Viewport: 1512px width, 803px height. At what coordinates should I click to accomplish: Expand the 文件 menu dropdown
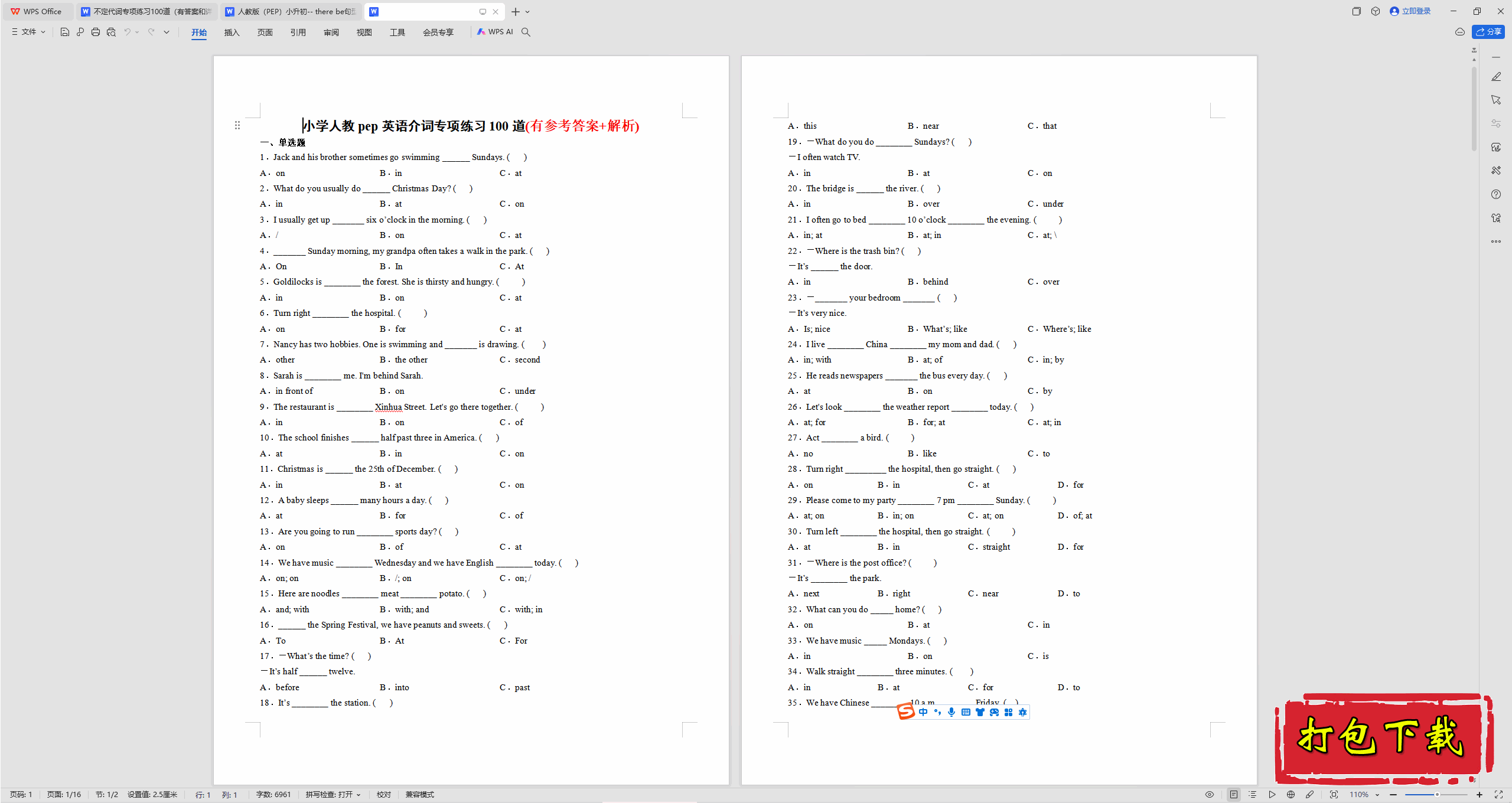(28, 32)
